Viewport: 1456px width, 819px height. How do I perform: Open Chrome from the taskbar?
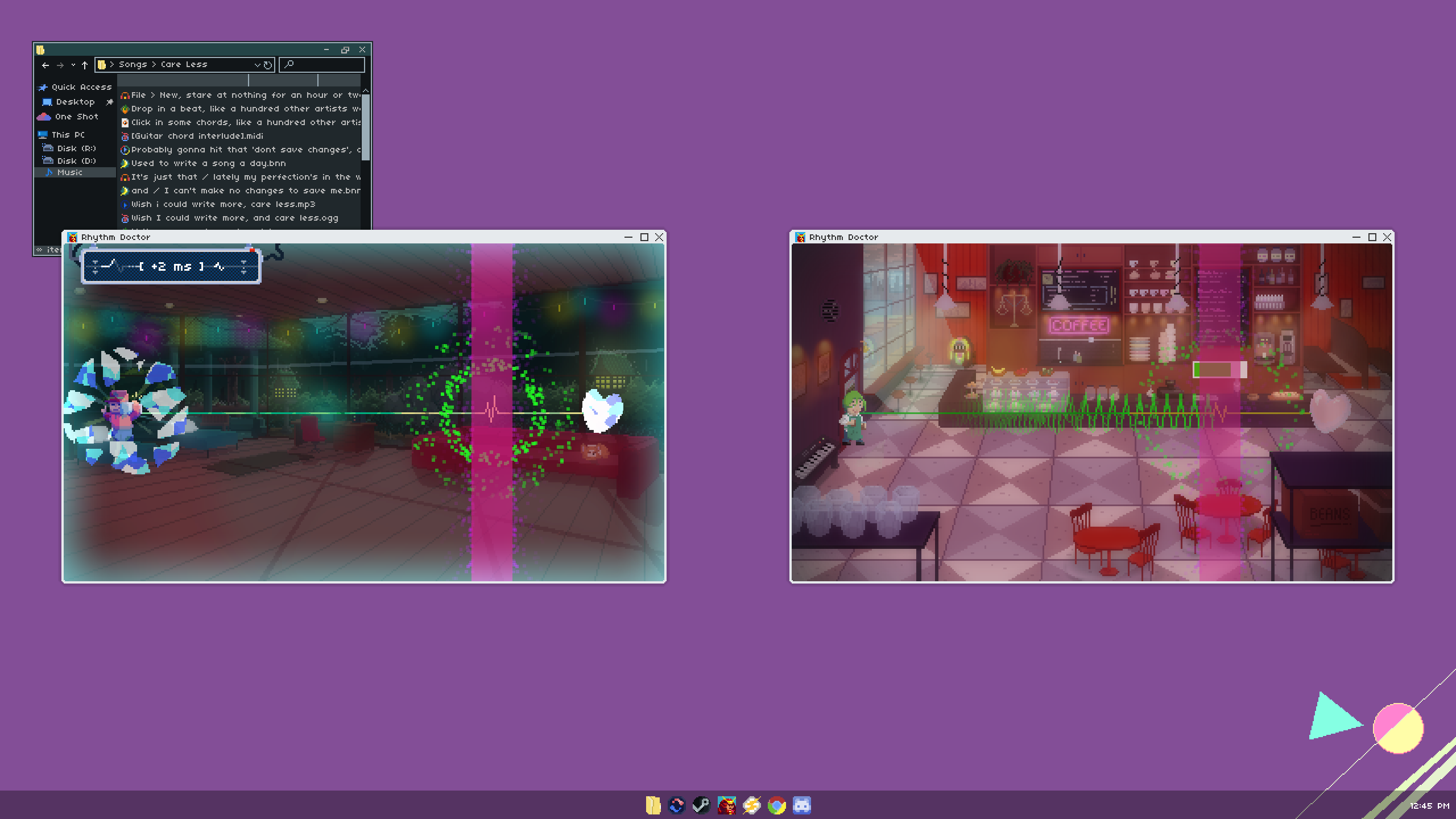tap(776, 805)
